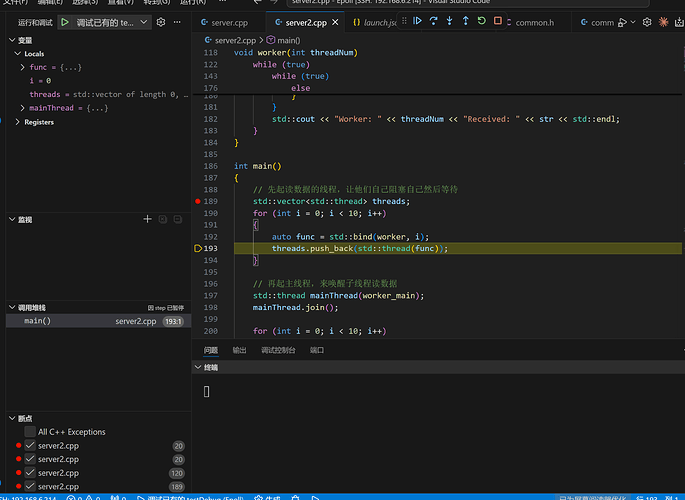Image resolution: width=685 pixels, height=500 pixels.
Task: Expand the func variable
Action: [x=23, y=67]
